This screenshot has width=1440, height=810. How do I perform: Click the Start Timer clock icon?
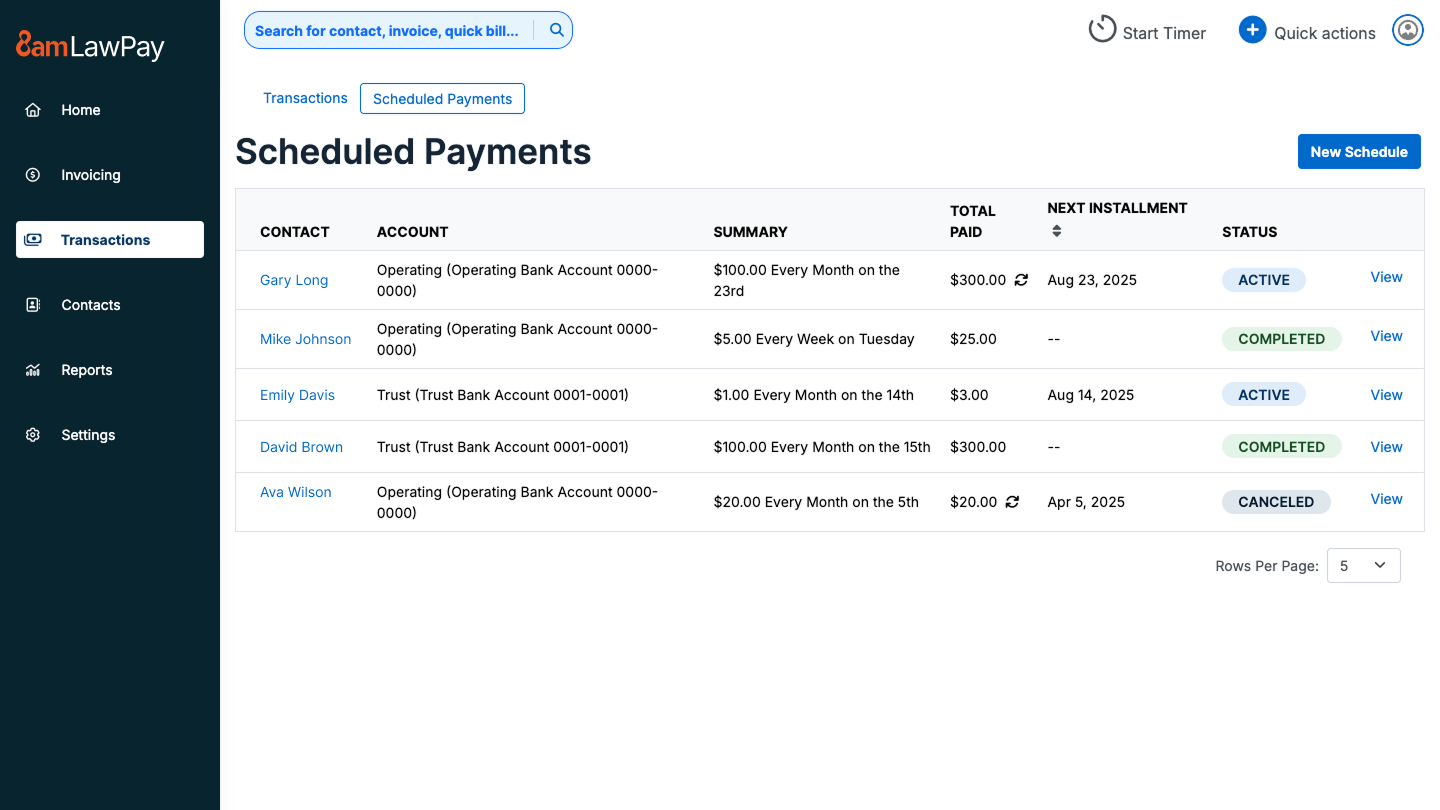point(1102,29)
